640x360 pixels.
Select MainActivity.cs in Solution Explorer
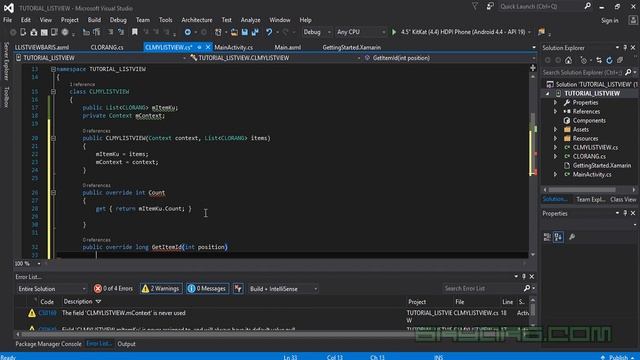592,174
